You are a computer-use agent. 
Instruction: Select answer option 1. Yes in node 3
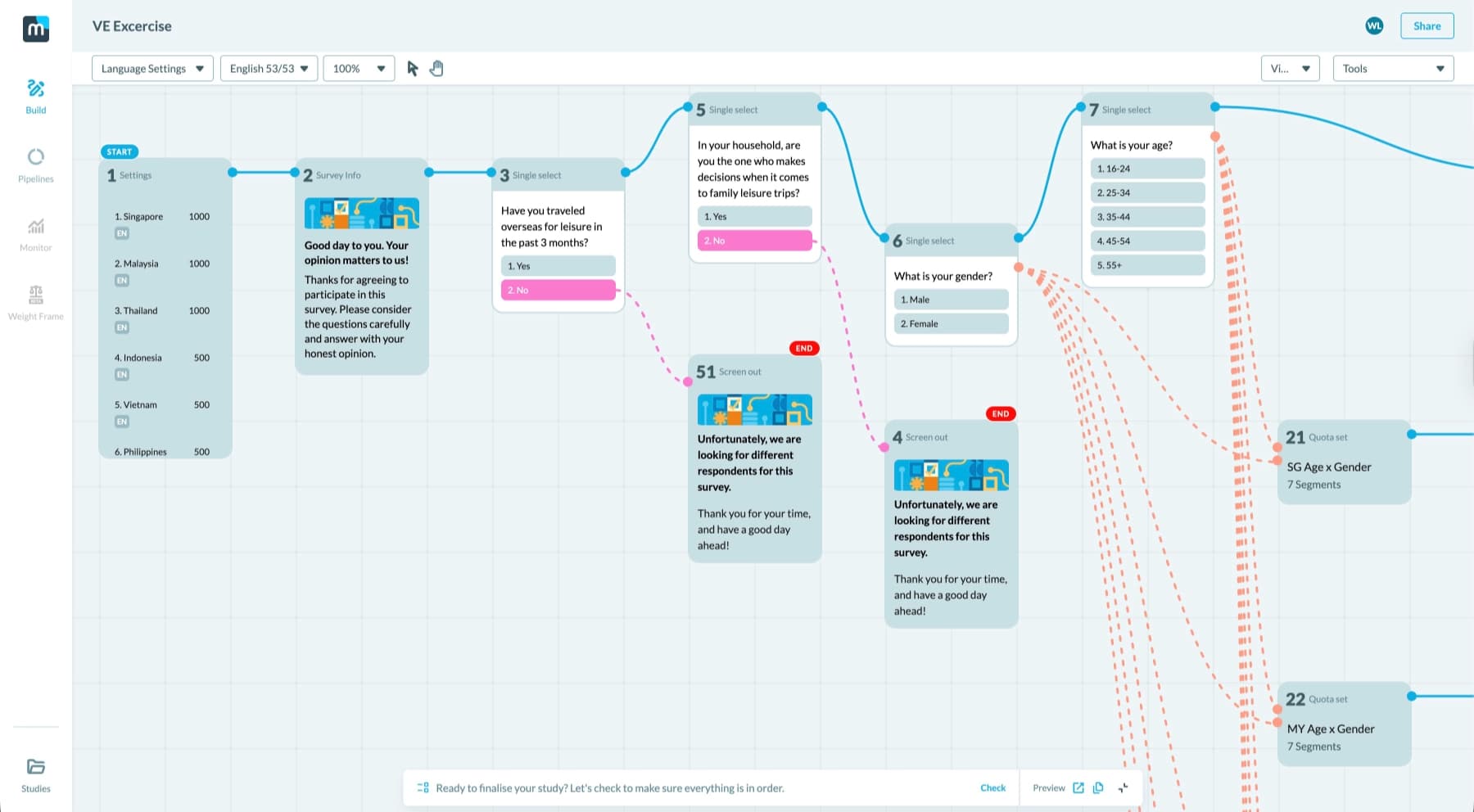point(558,265)
